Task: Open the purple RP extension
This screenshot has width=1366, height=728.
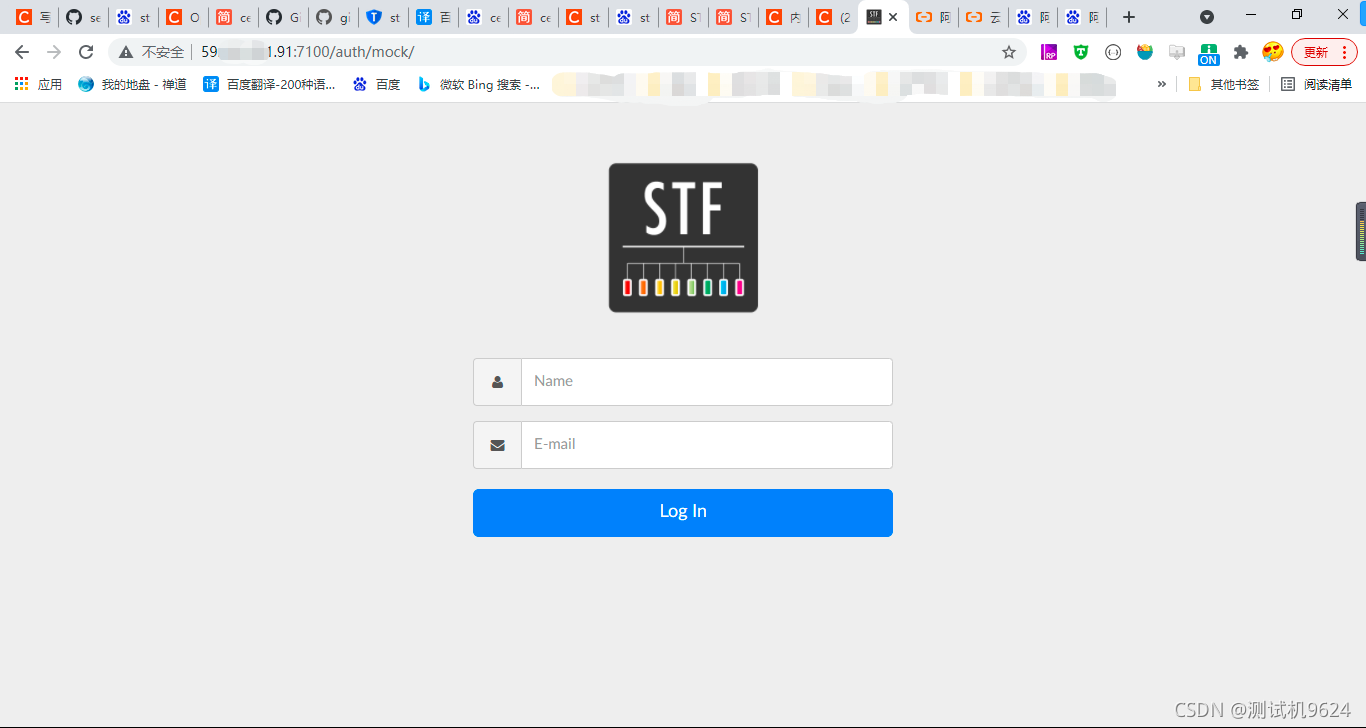Action: tap(1049, 52)
